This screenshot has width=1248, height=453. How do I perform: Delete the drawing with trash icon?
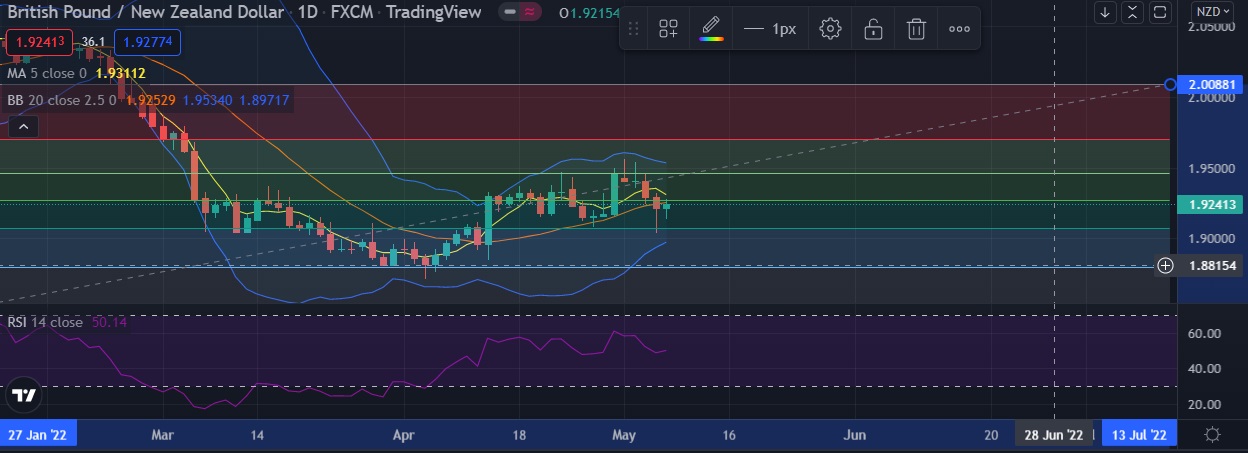click(915, 29)
